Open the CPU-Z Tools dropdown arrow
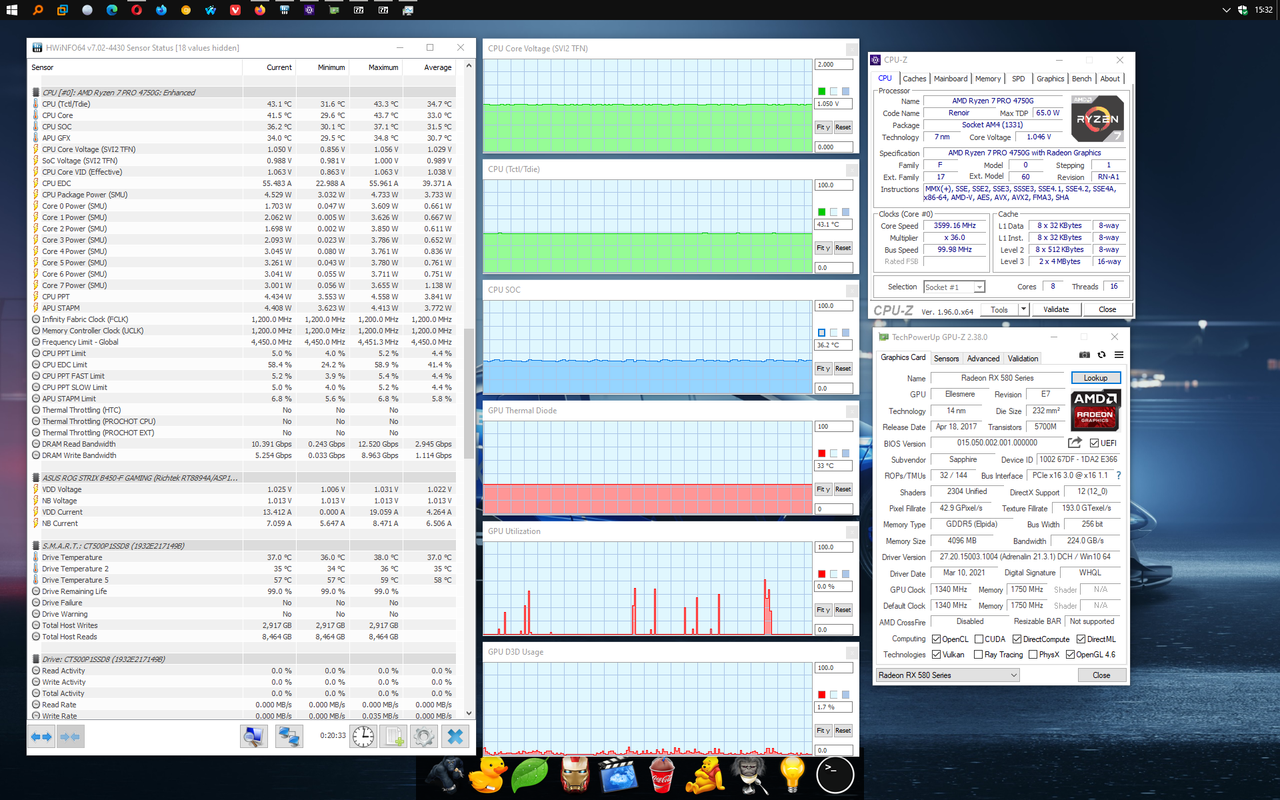This screenshot has height=800, width=1280. (1023, 310)
